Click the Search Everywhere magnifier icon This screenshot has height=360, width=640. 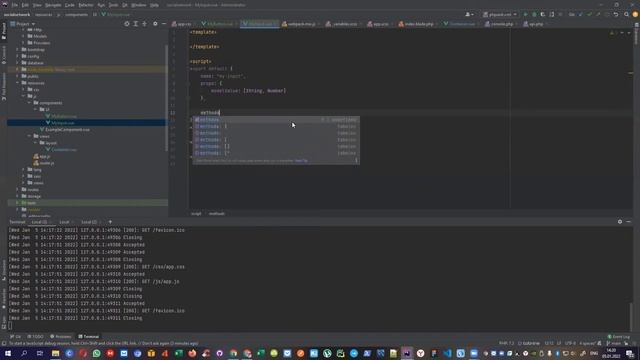pos(627,14)
